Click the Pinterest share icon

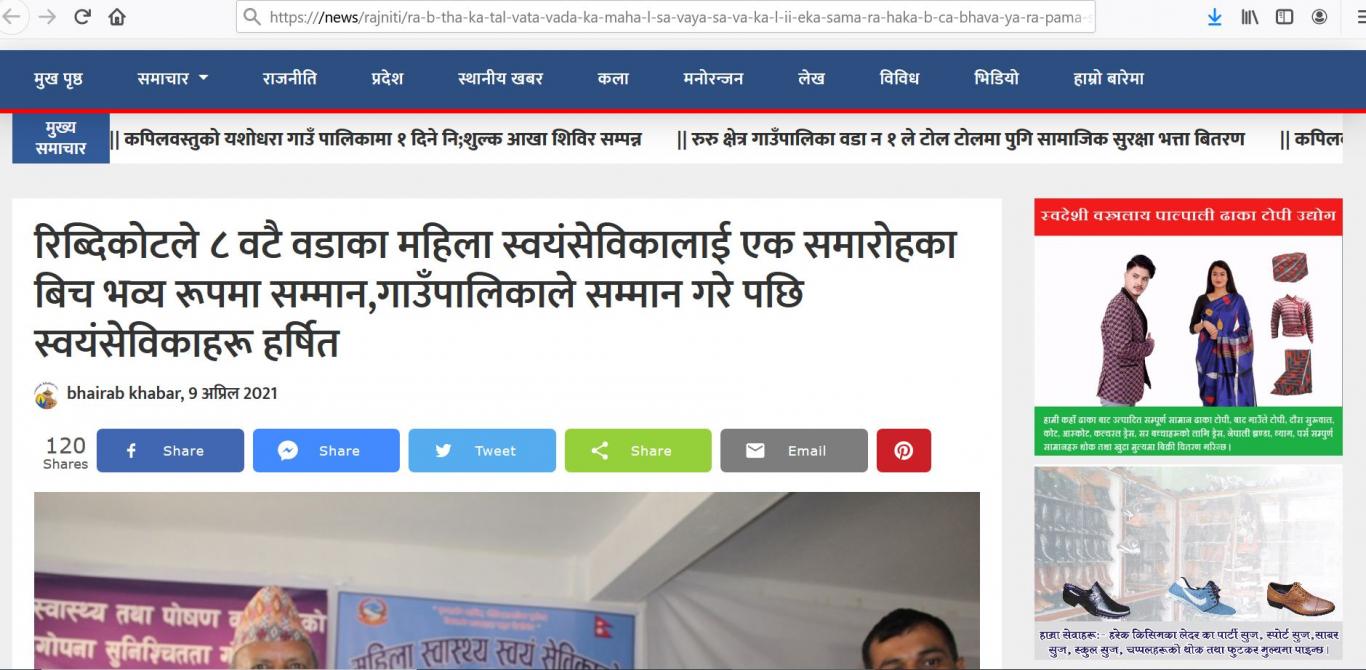coord(904,451)
